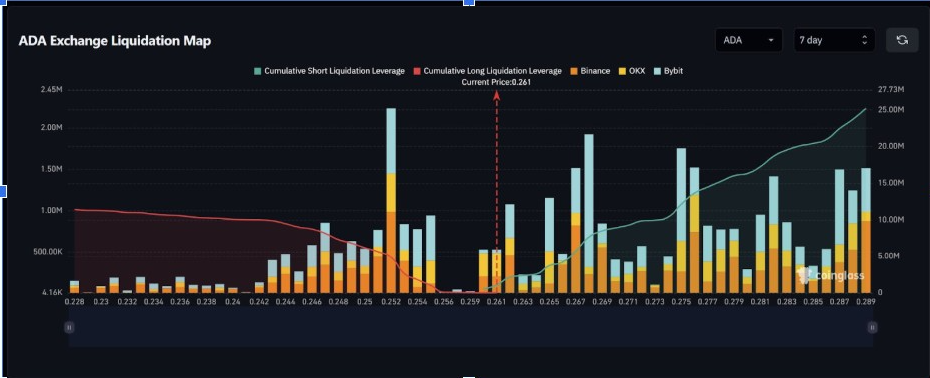The width and height of the screenshot is (930, 378).
Task: Click the range slider track under chart
Action: pyautogui.click(x=470, y=327)
